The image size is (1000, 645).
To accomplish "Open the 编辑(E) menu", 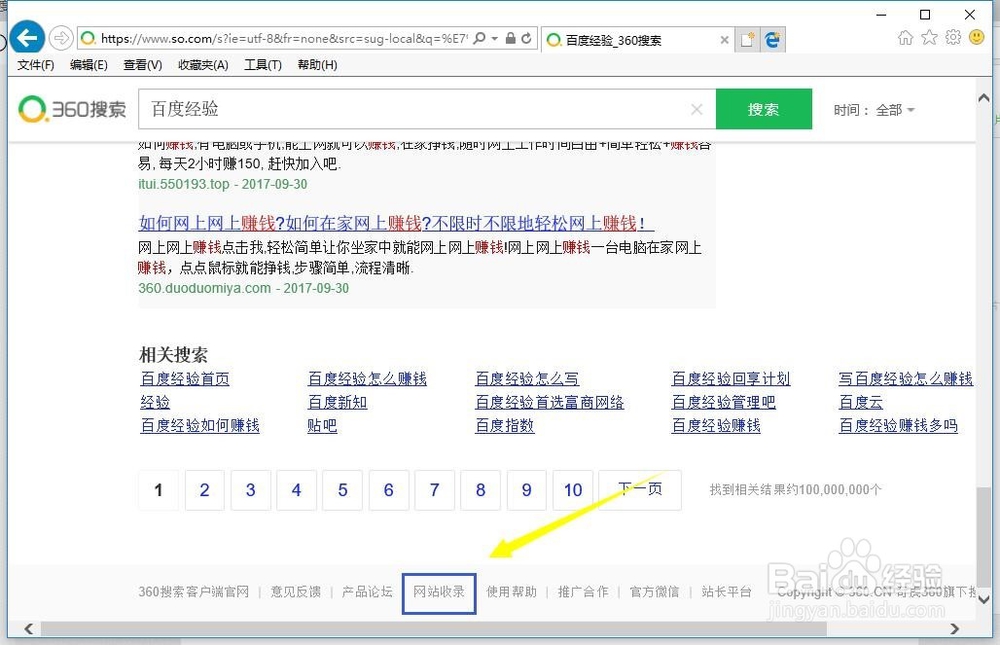I will 89,64.
